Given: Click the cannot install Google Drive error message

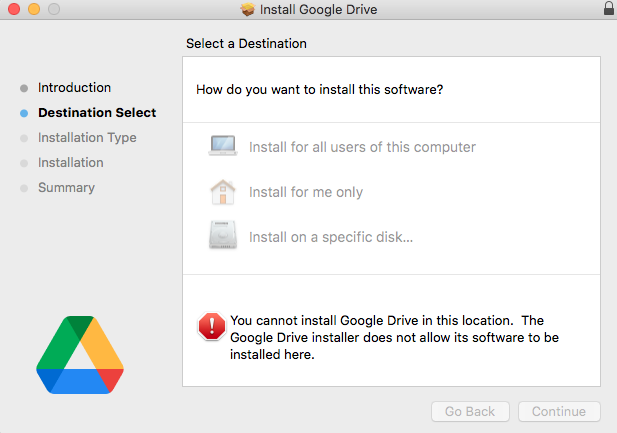Looking at the screenshot, I should pos(394,337).
